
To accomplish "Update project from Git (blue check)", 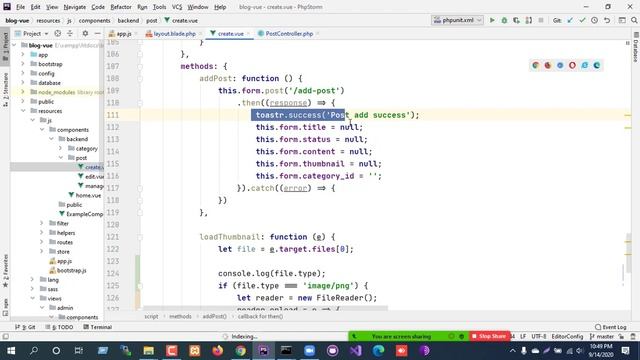I will pyautogui.click(x=570, y=20).
